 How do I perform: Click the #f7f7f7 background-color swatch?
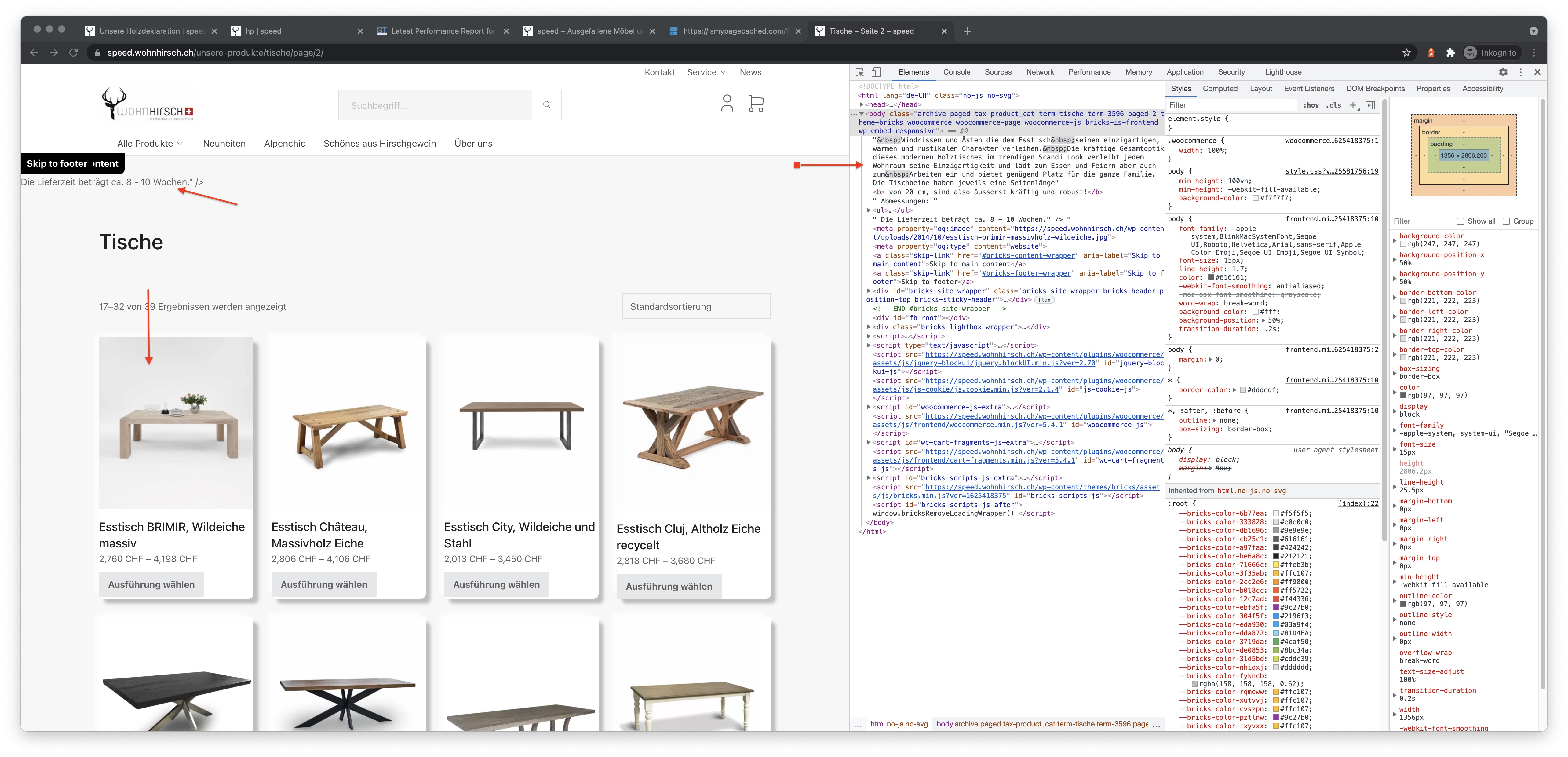pos(1255,198)
